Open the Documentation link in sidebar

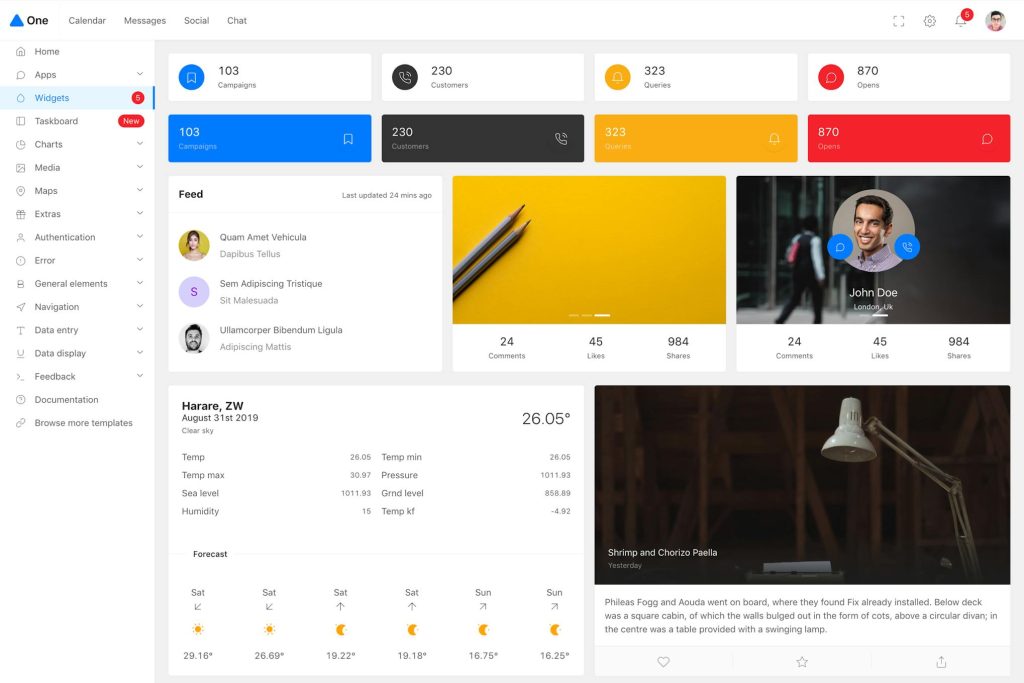pos(66,400)
